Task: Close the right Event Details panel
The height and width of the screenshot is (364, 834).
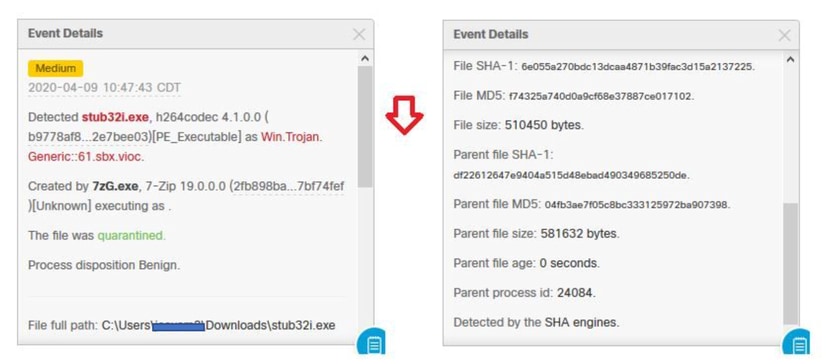Action: 785,36
